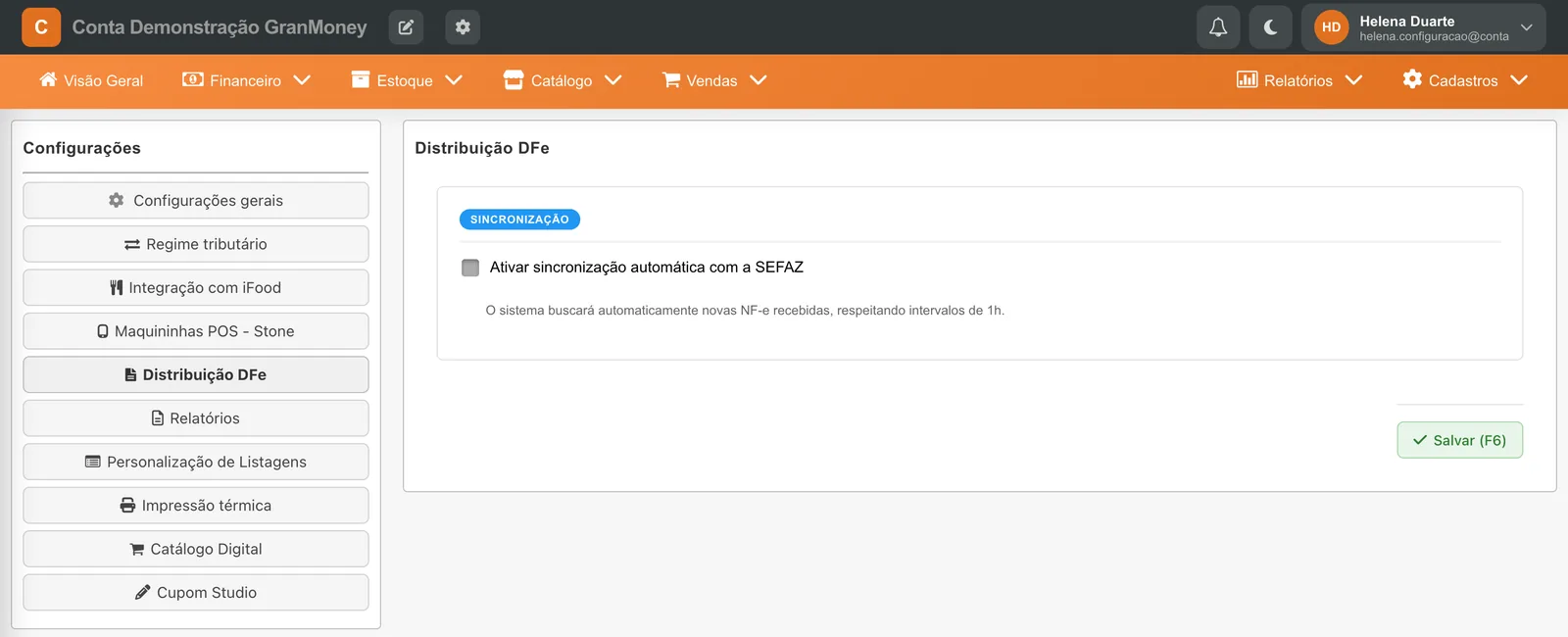The image size is (1568, 637).
Task: Enable automatic SEFAZ synchronization checkbox
Action: [470, 268]
